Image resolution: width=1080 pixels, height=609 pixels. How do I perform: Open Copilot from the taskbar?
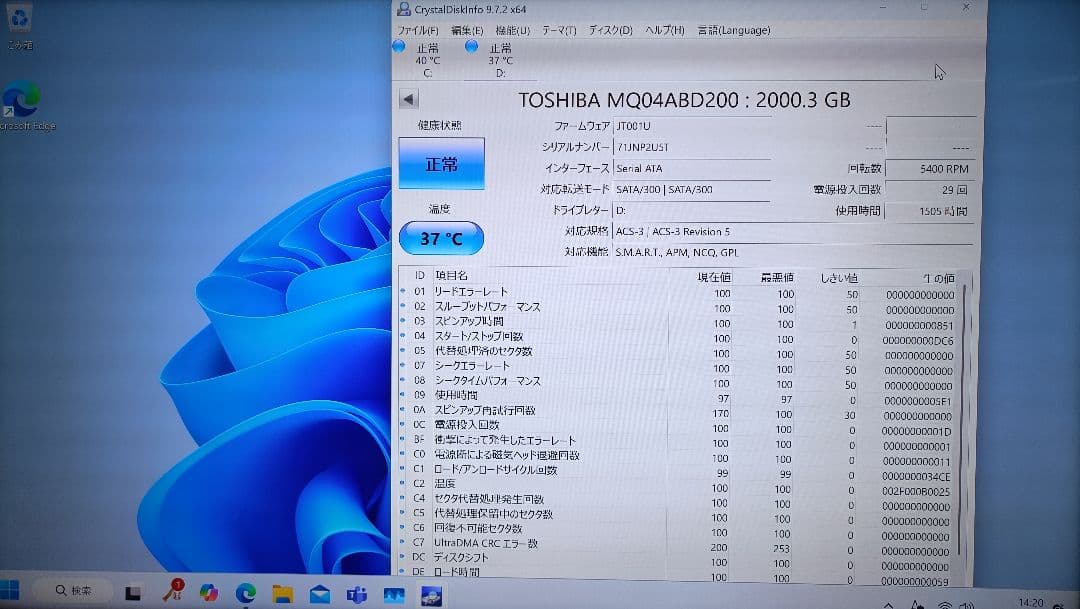click(207, 597)
